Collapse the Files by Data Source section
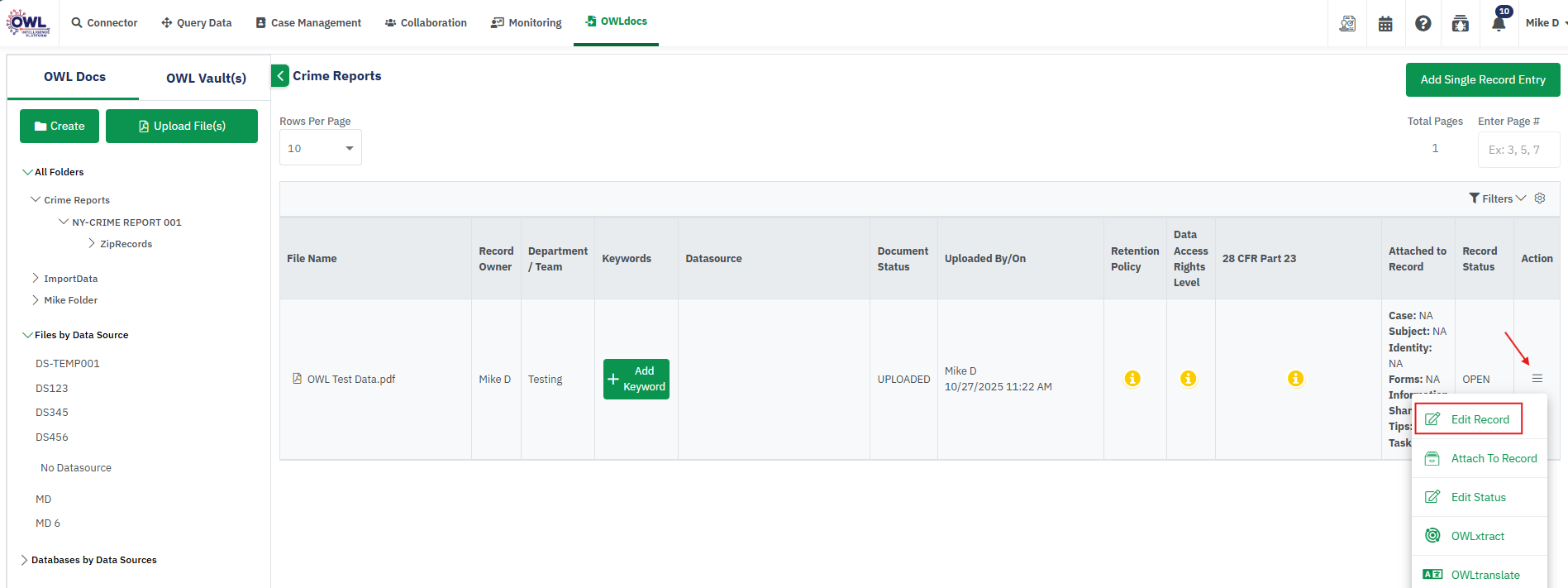 pos(27,335)
